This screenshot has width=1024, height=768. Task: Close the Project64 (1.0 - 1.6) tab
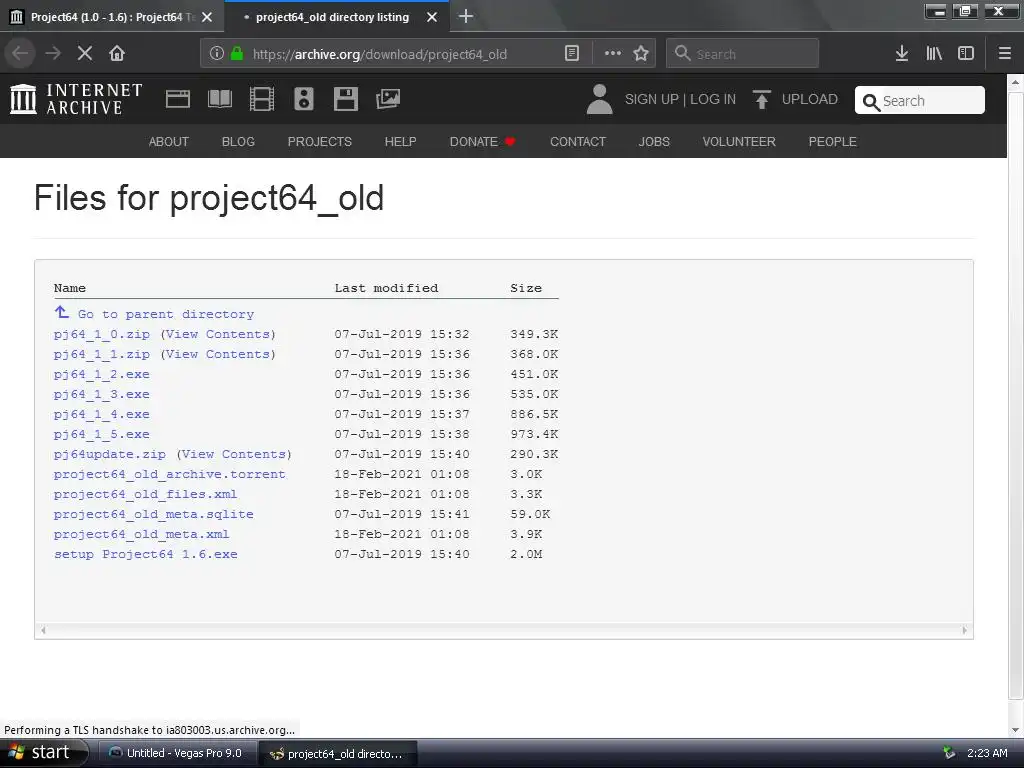click(207, 17)
